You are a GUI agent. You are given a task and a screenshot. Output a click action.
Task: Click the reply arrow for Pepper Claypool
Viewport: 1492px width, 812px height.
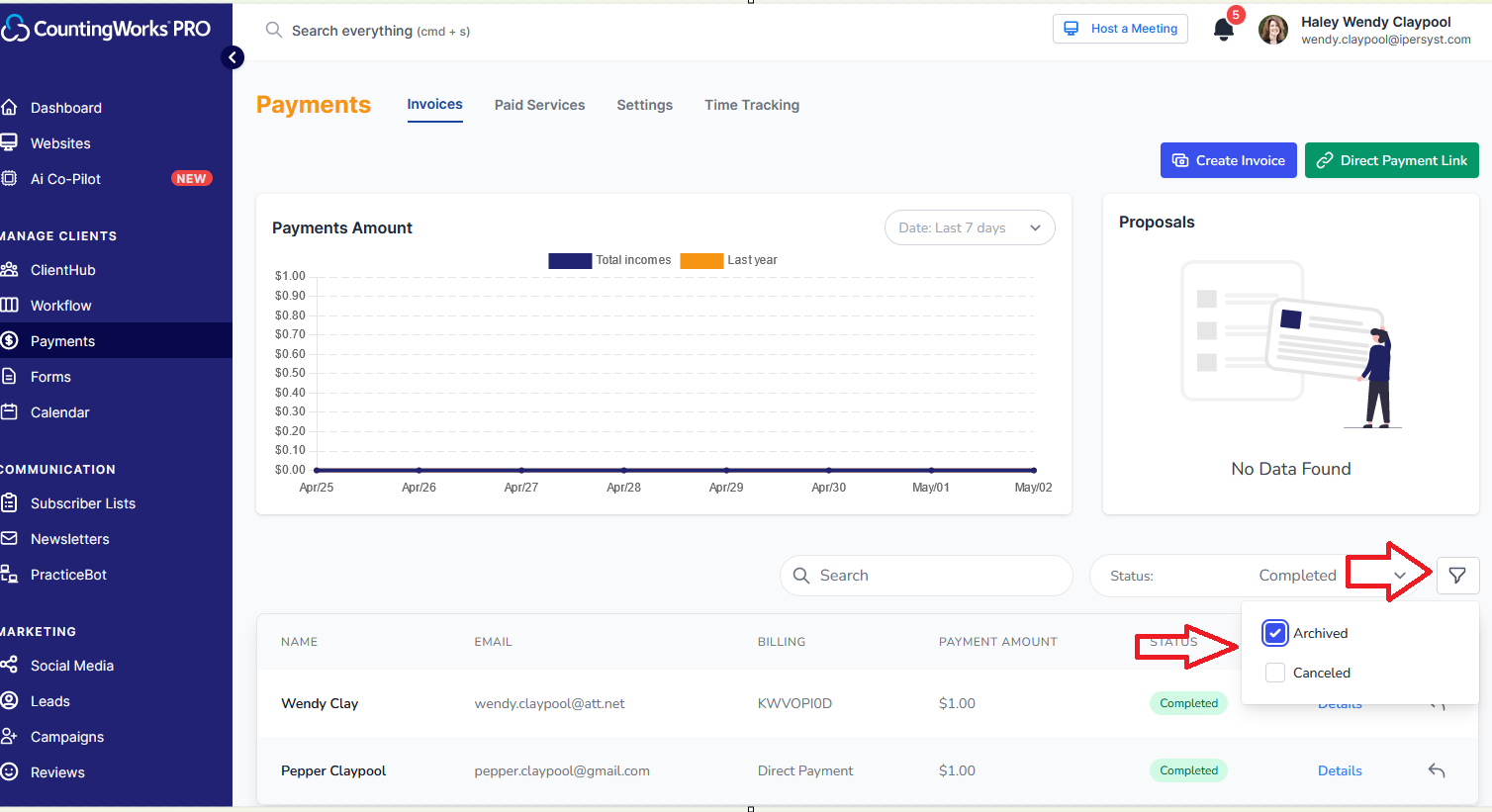1437,770
